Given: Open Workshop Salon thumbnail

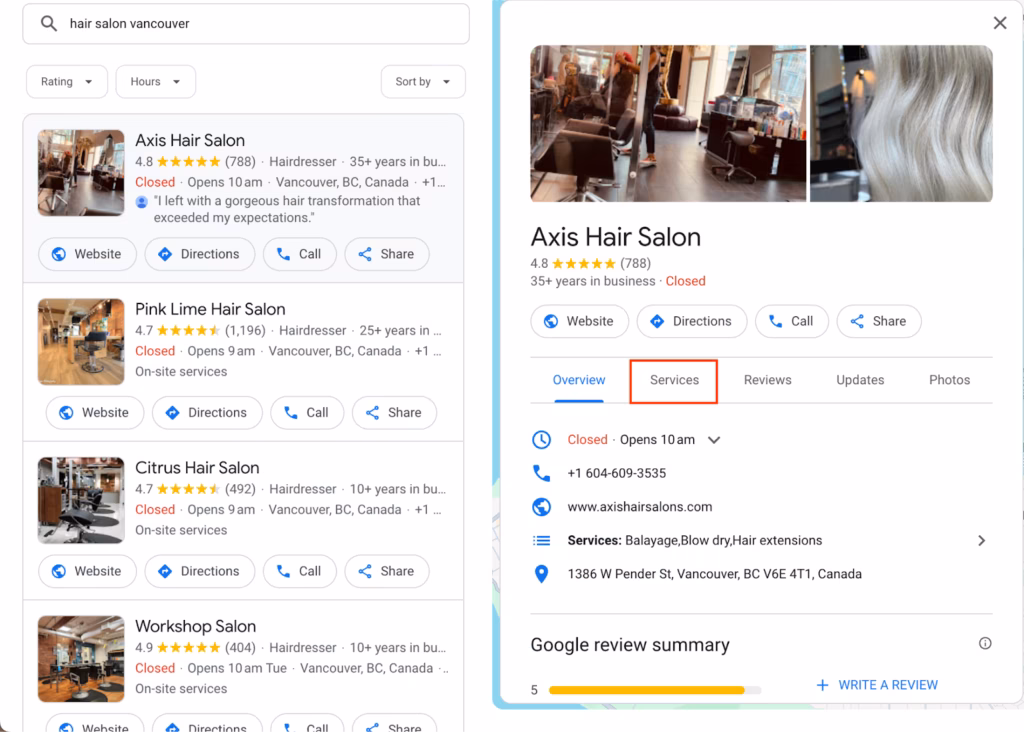Looking at the screenshot, I should (x=81, y=659).
